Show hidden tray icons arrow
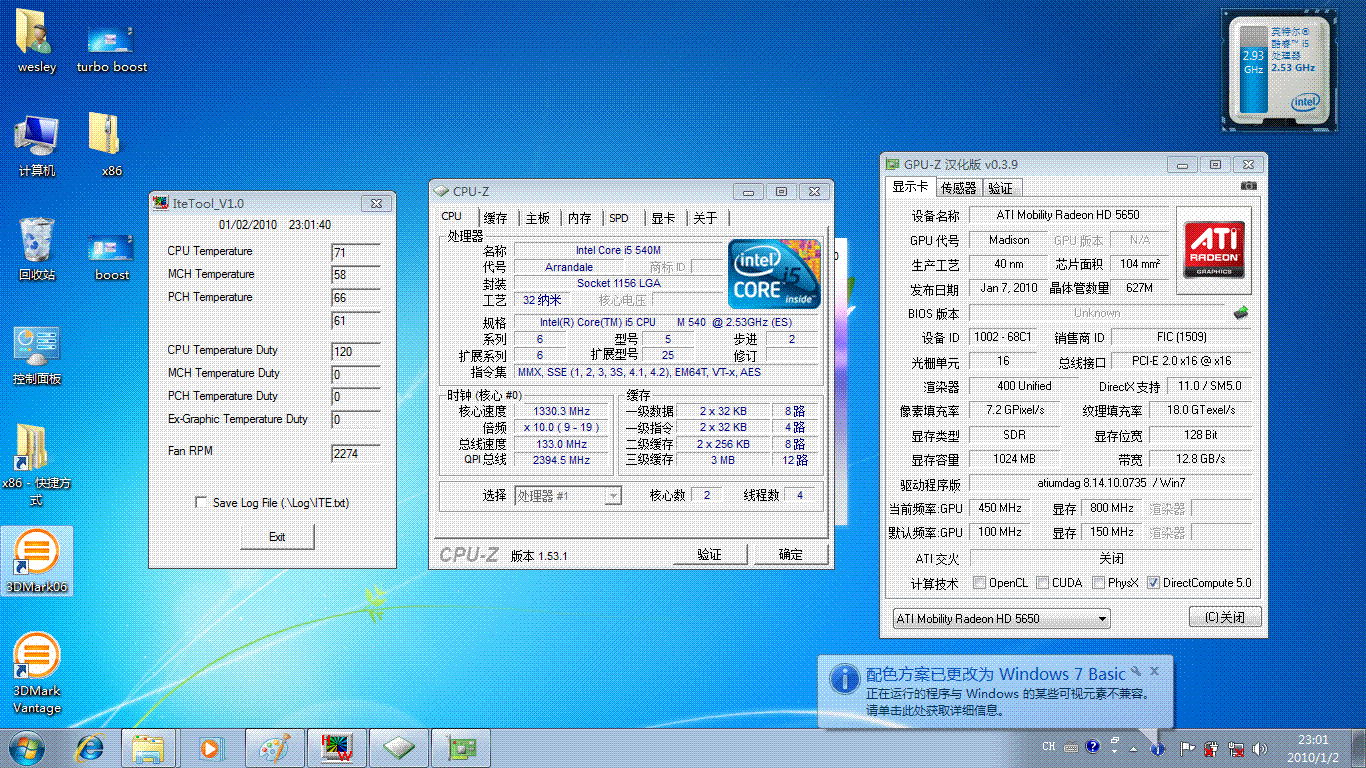This screenshot has width=1366, height=768. [1133, 747]
